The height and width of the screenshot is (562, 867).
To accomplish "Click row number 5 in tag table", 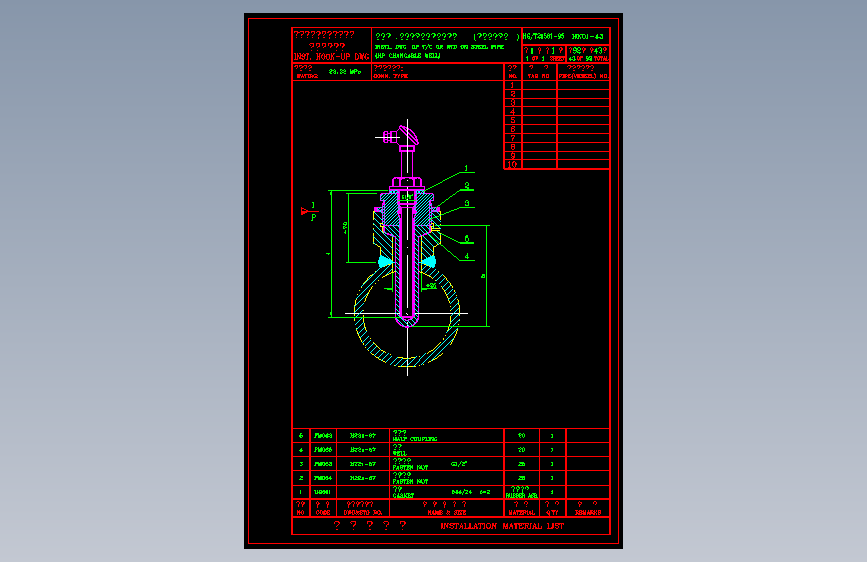I will 513,121.
